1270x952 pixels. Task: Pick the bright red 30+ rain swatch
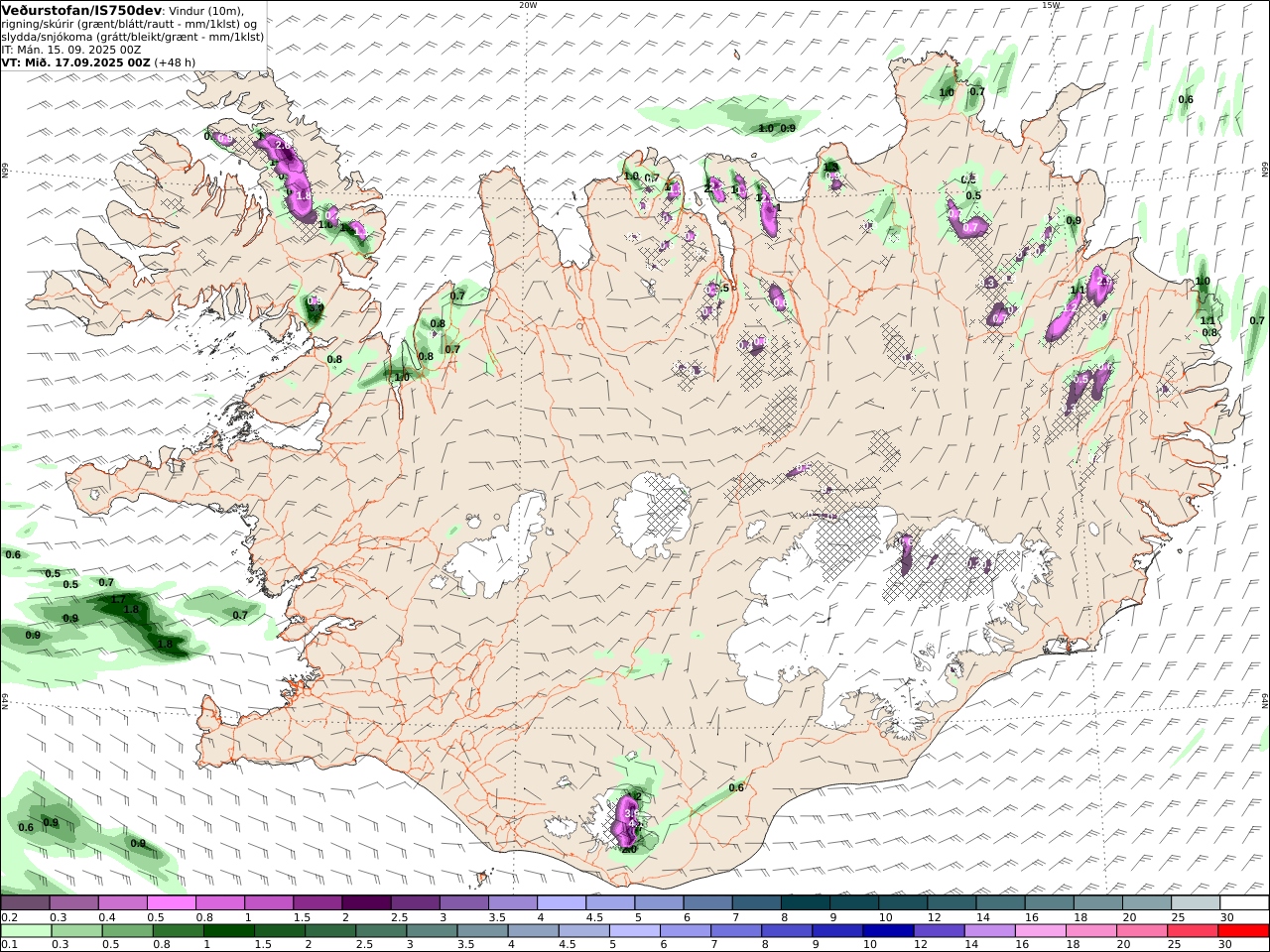(1243, 930)
